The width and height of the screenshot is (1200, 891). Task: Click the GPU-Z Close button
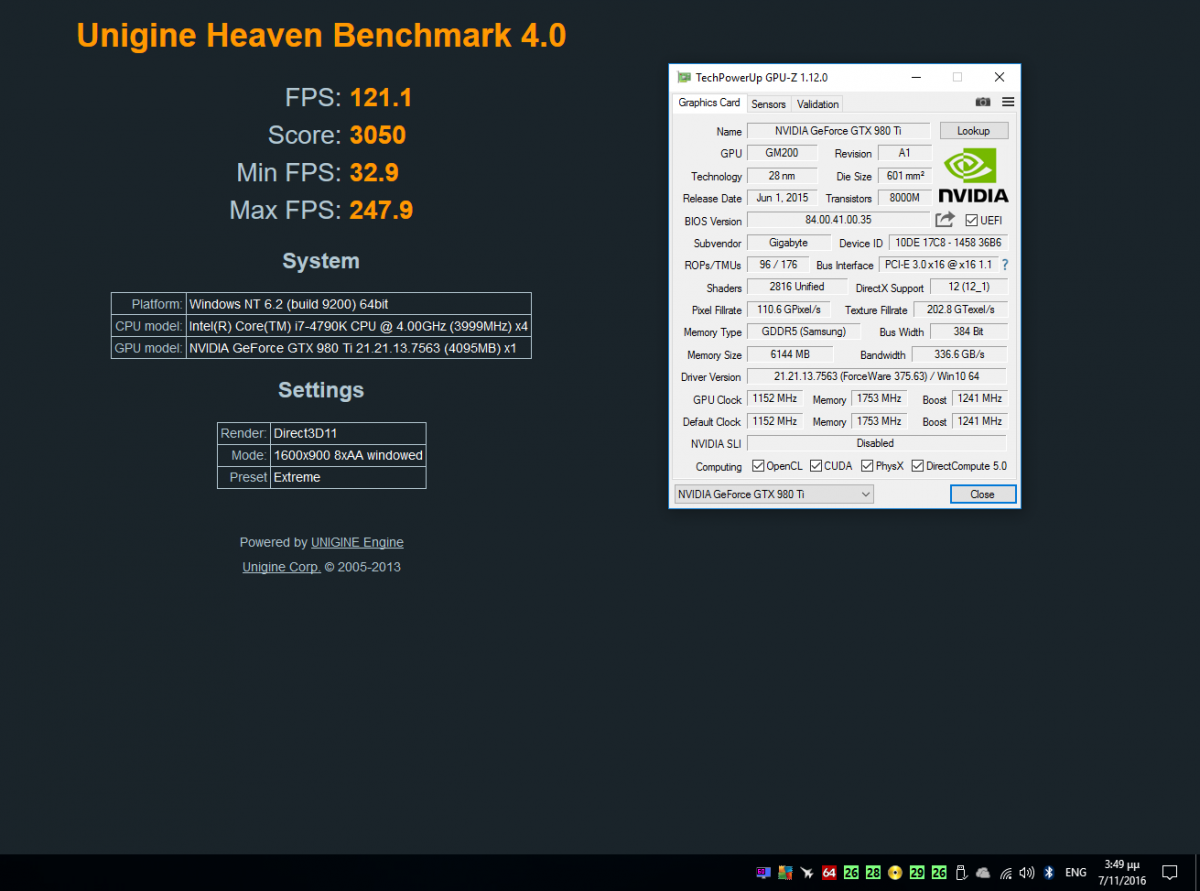click(x=983, y=494)
